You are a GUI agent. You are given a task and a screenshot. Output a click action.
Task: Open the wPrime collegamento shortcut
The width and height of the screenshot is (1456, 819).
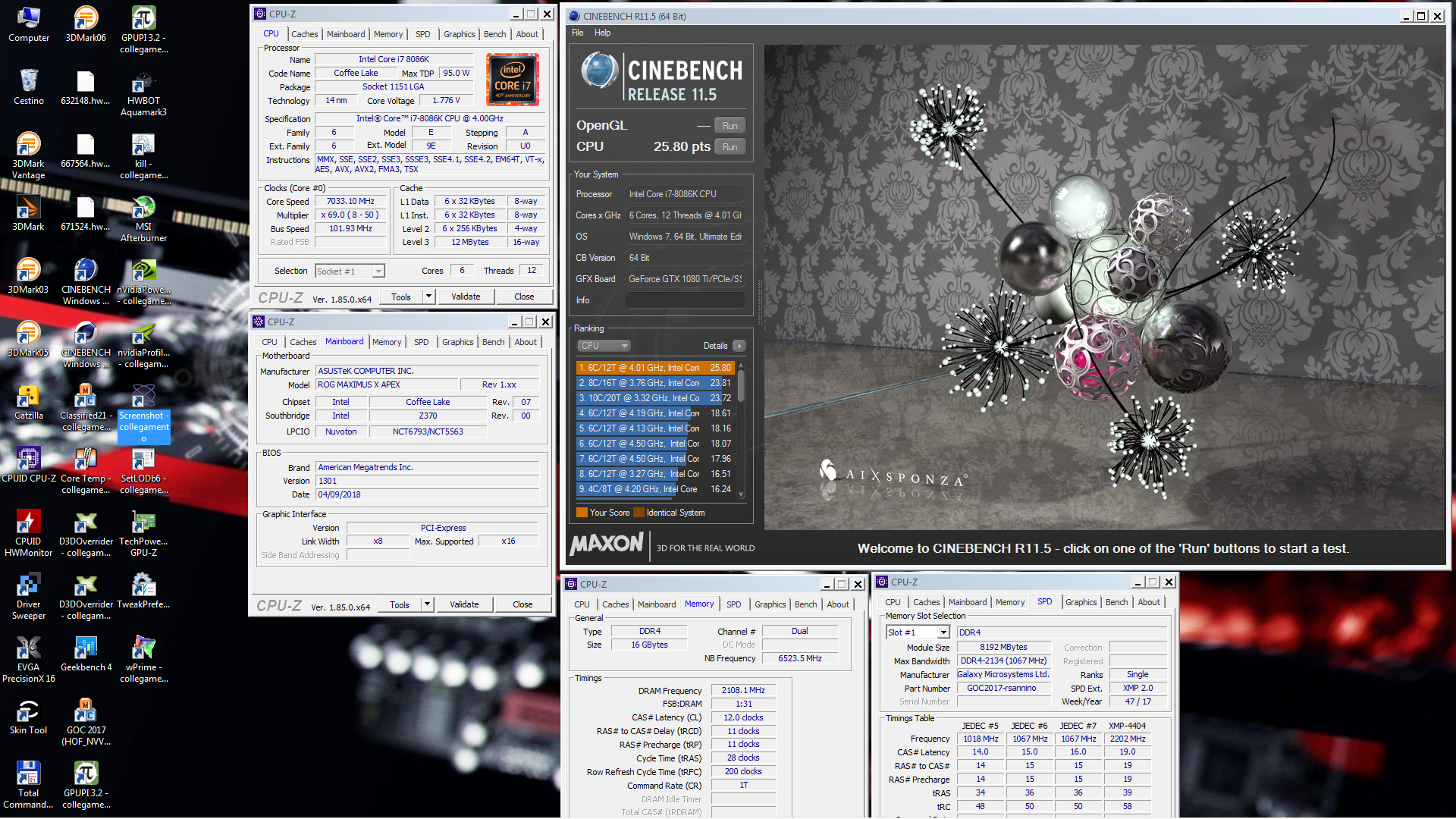143,660
